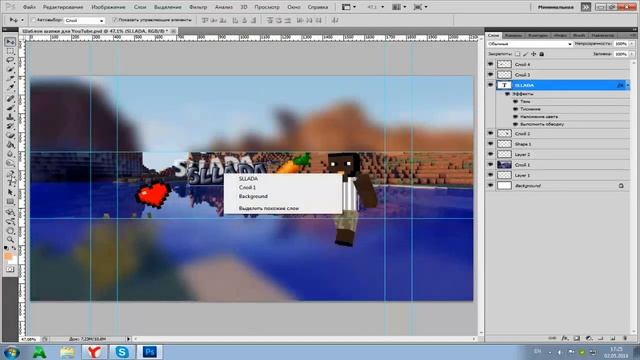640x360 pixels.
Task: Click the foreground color swatch
Action: 8,256
